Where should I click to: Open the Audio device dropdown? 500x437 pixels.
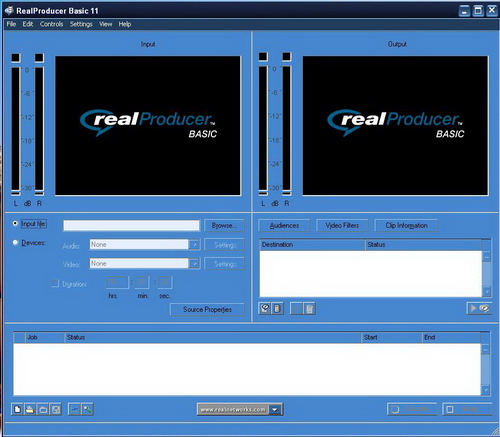(194, 245)
